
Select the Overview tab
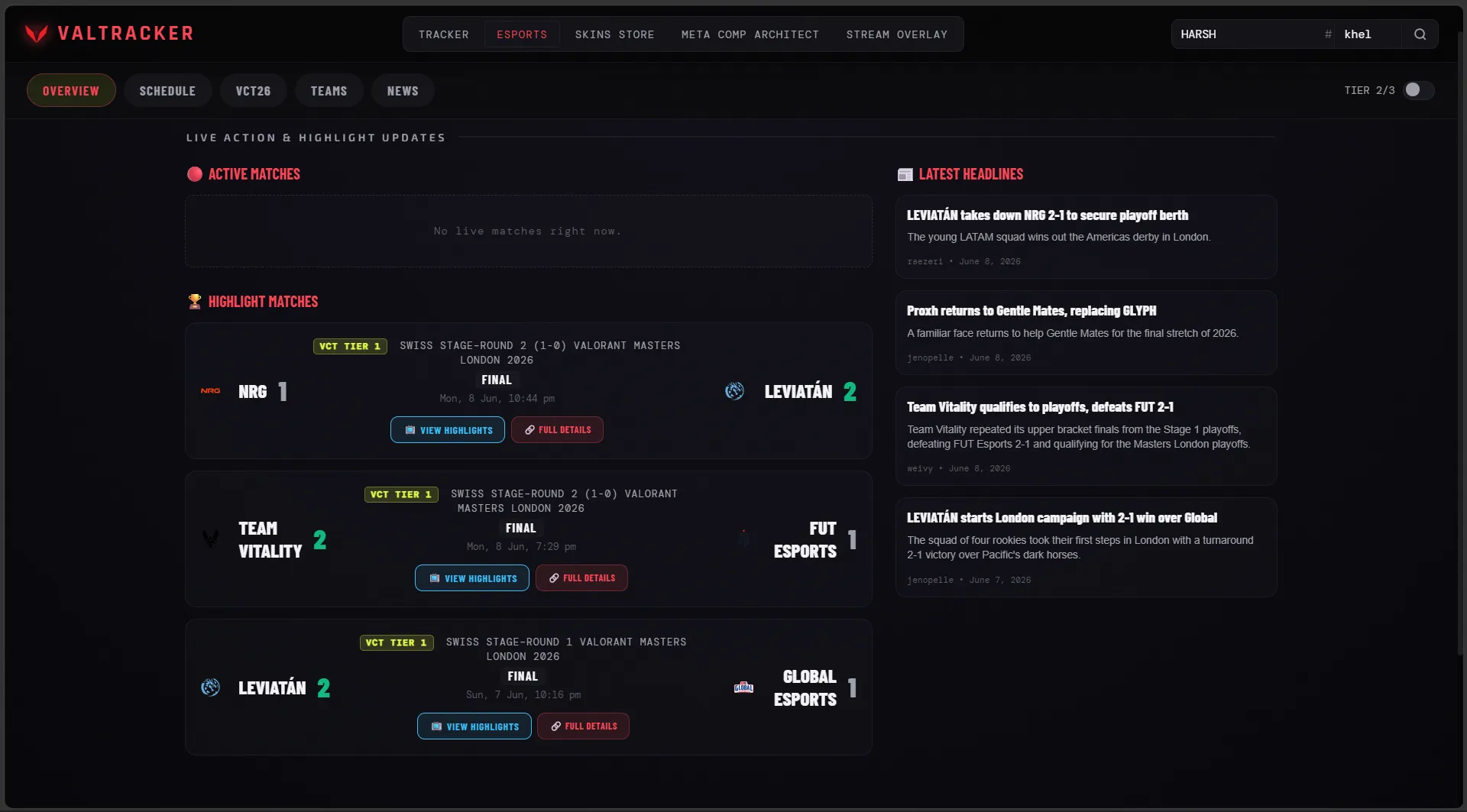(71, 90)
